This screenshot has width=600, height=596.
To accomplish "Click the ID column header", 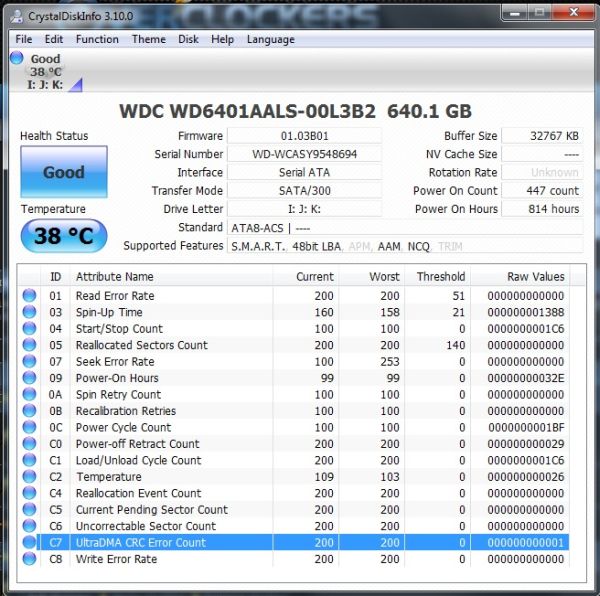I will tap(55, 276).
